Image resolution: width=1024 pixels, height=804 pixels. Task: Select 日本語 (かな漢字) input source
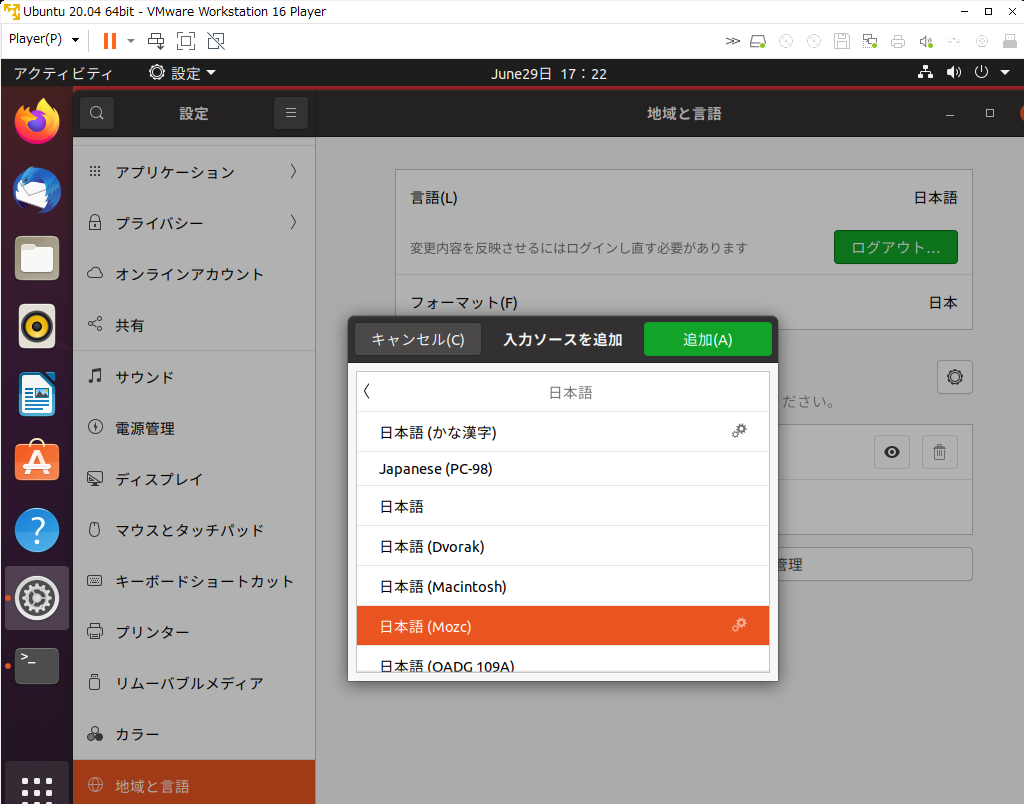pos(562,432)
